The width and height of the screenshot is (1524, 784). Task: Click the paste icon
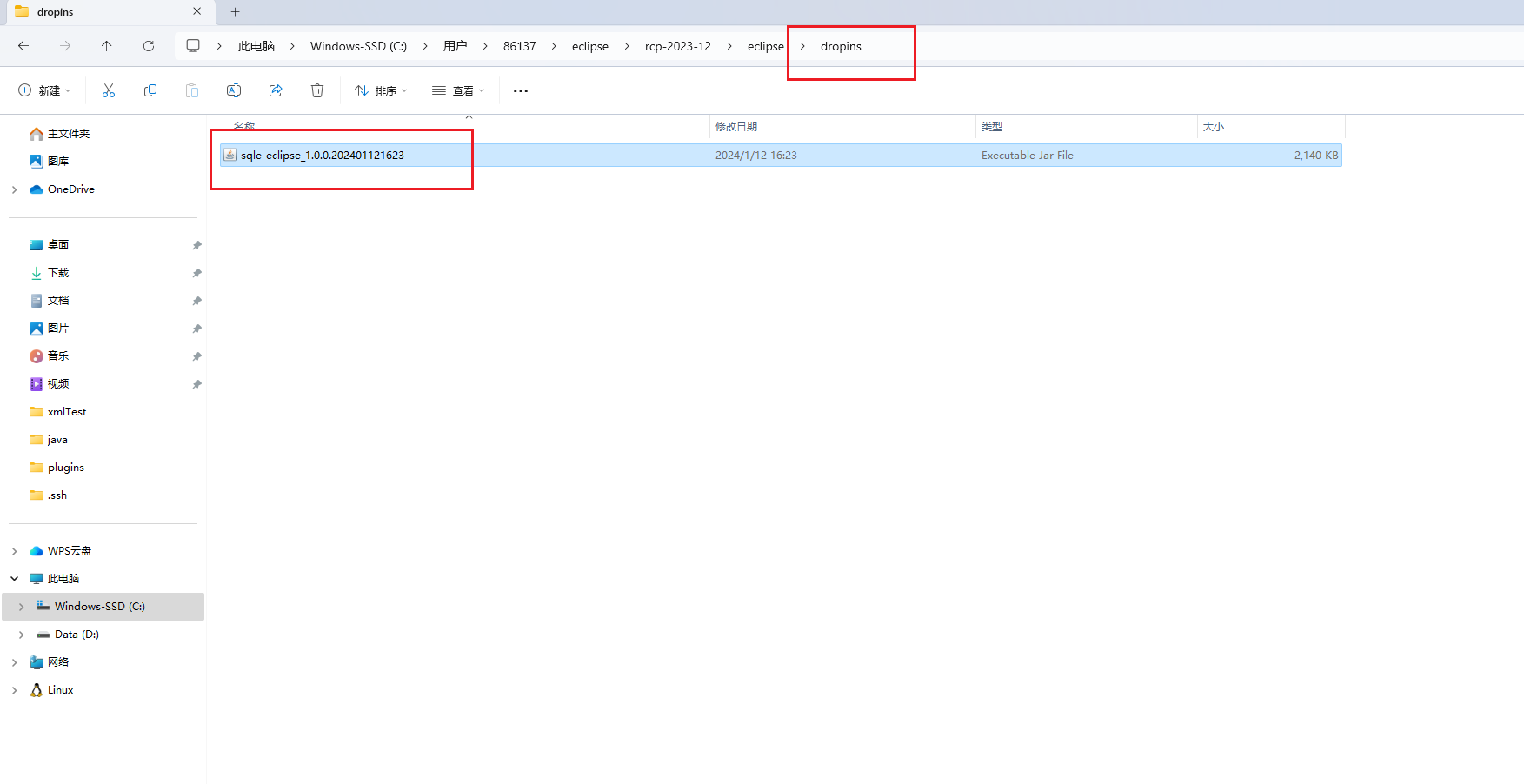(192, 90)
